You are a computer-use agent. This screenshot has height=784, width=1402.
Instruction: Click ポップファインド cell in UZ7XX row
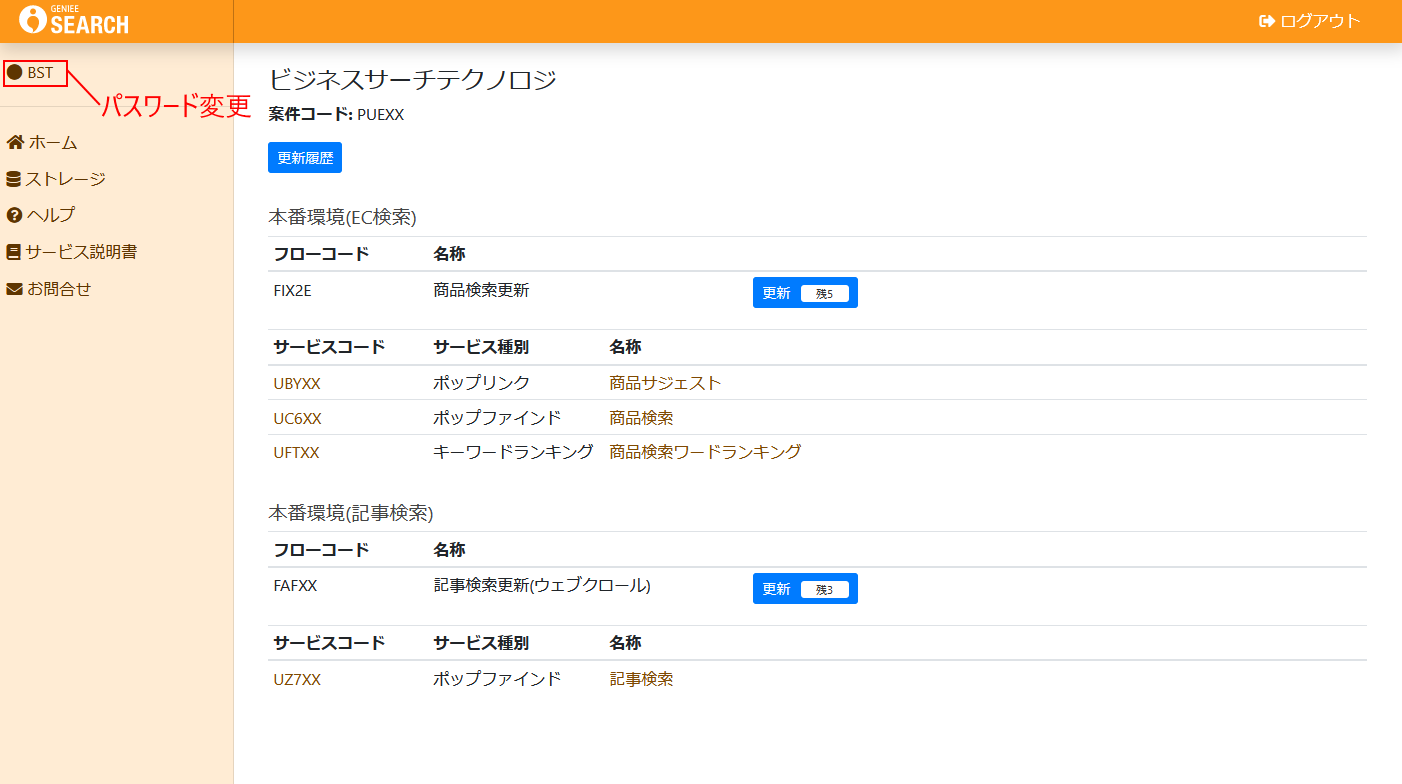pyautogui.click(x=497, y=679)
